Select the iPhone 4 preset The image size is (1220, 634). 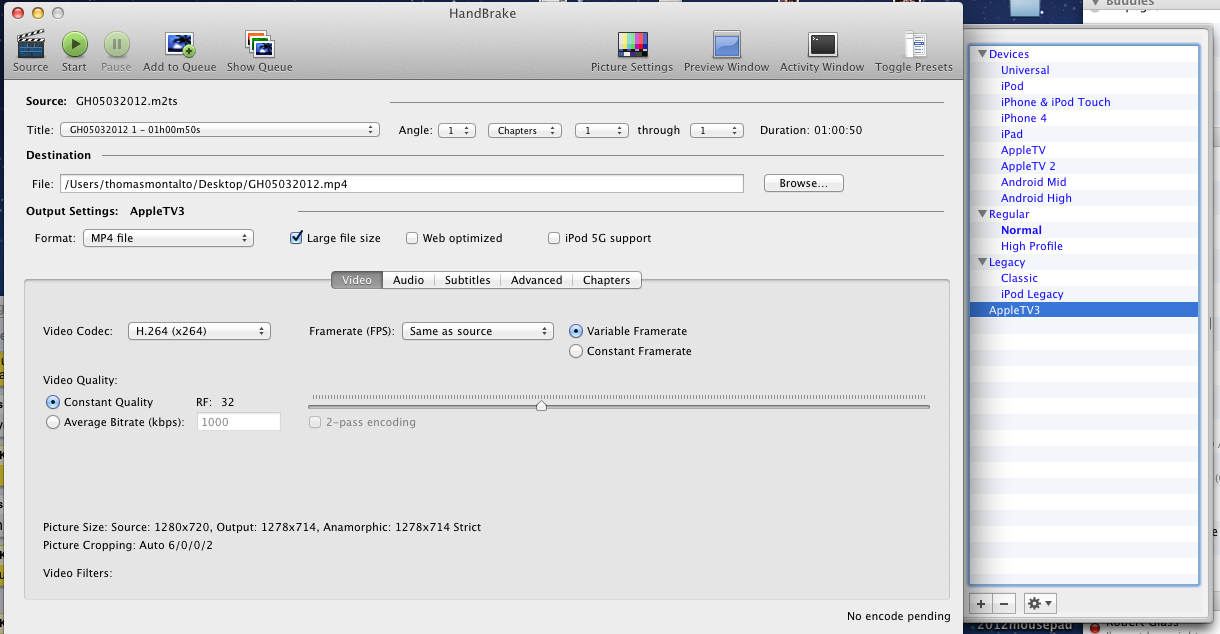pyautogui.click(x=1024, y=118)
